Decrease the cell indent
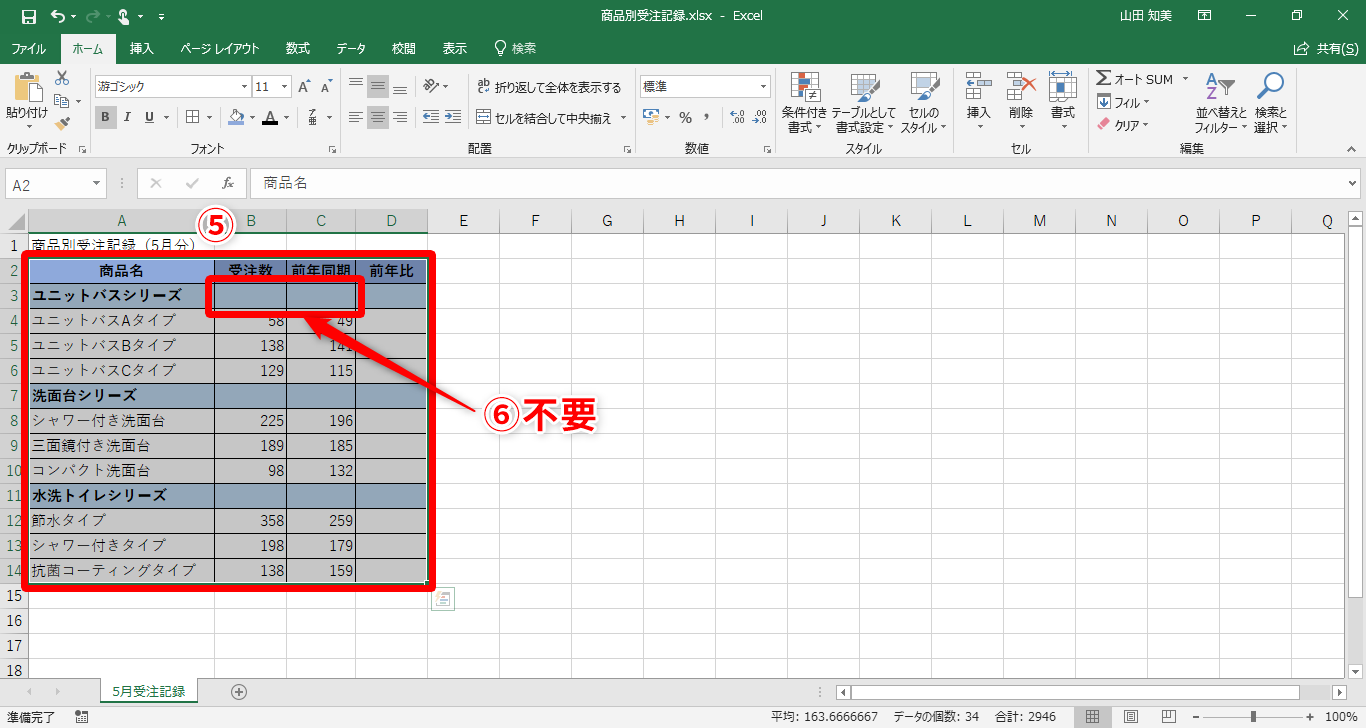 coord(431,117)
